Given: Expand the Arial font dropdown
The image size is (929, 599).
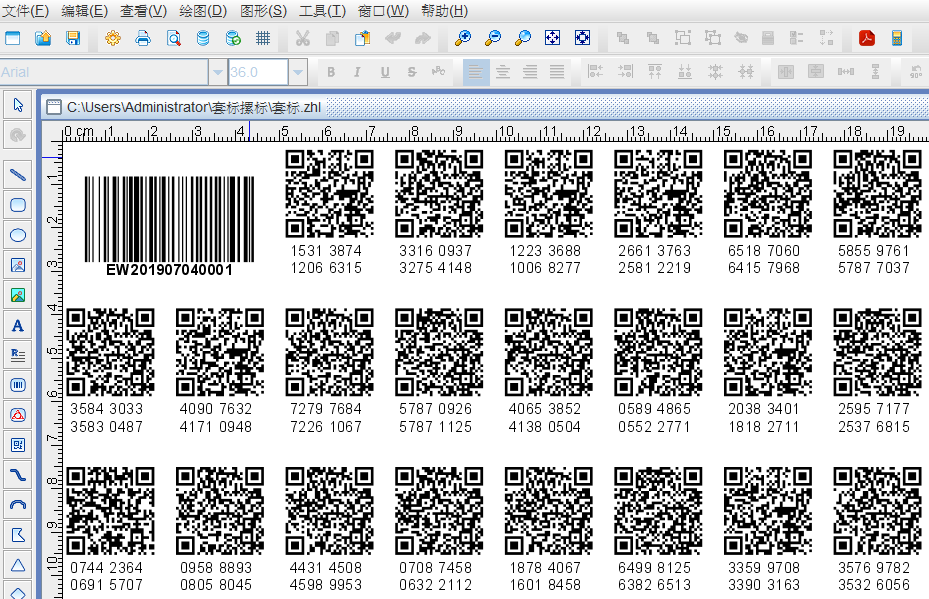Looking at the screenshot, I should (217, 72).
